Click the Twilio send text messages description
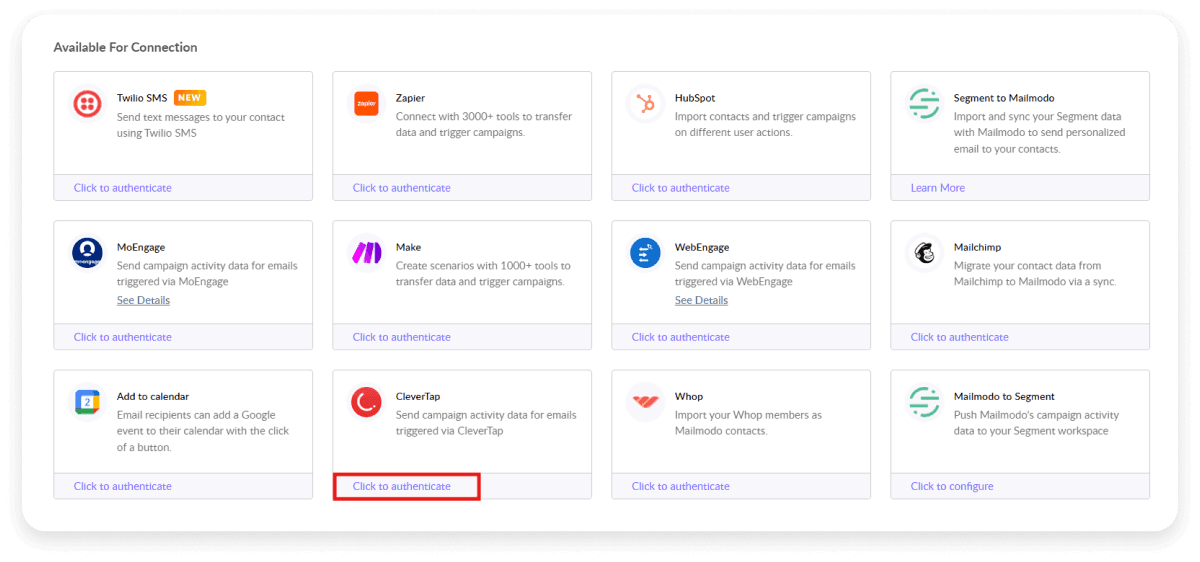The image size is (1200, 562). pyautogui.click(x=201, y=125)
